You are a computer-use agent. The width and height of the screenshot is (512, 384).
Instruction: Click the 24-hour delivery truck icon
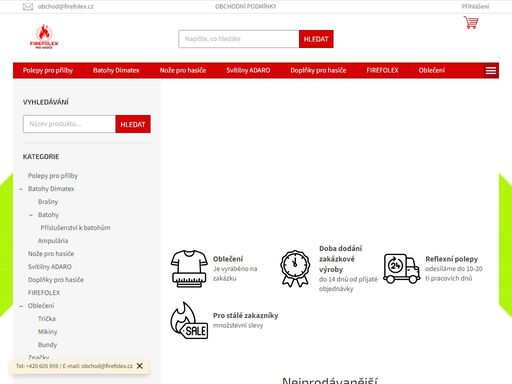click(x=401, y=269)
